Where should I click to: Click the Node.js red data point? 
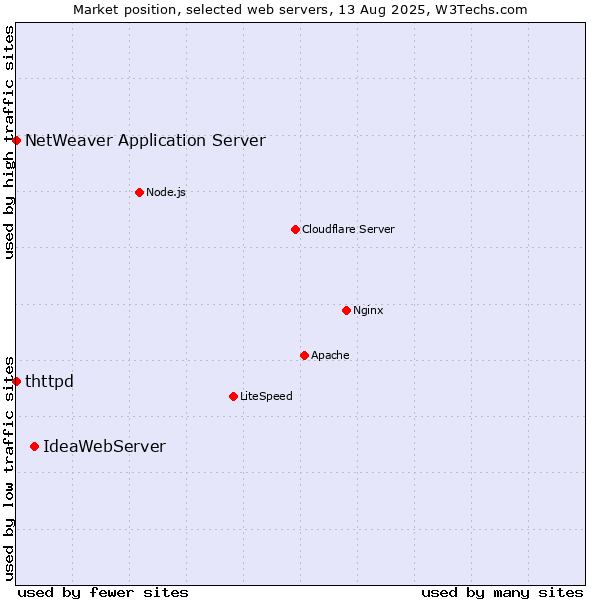pyautogui.click(x=140, y=192)
